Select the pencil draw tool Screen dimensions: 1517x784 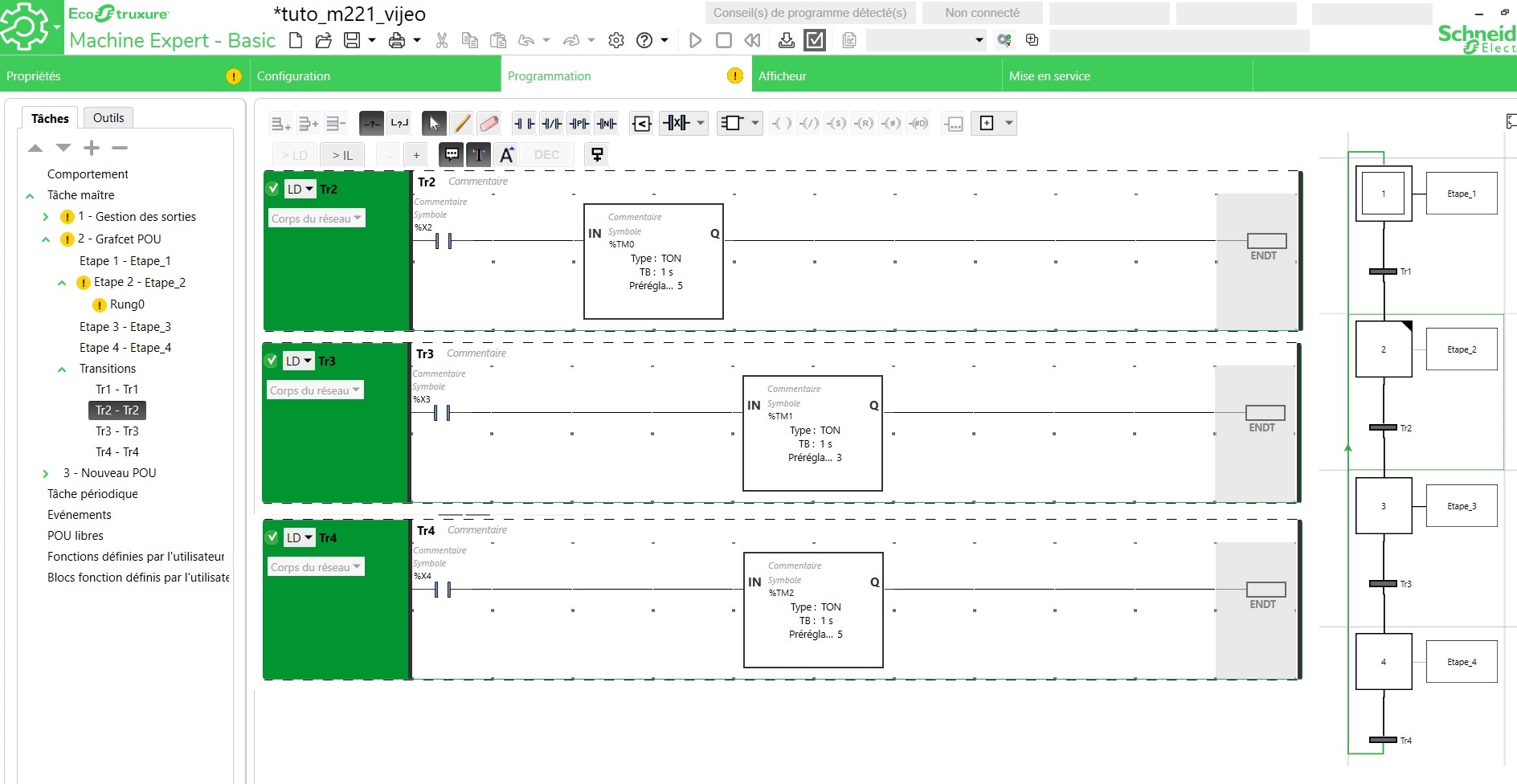coord(461,123)
